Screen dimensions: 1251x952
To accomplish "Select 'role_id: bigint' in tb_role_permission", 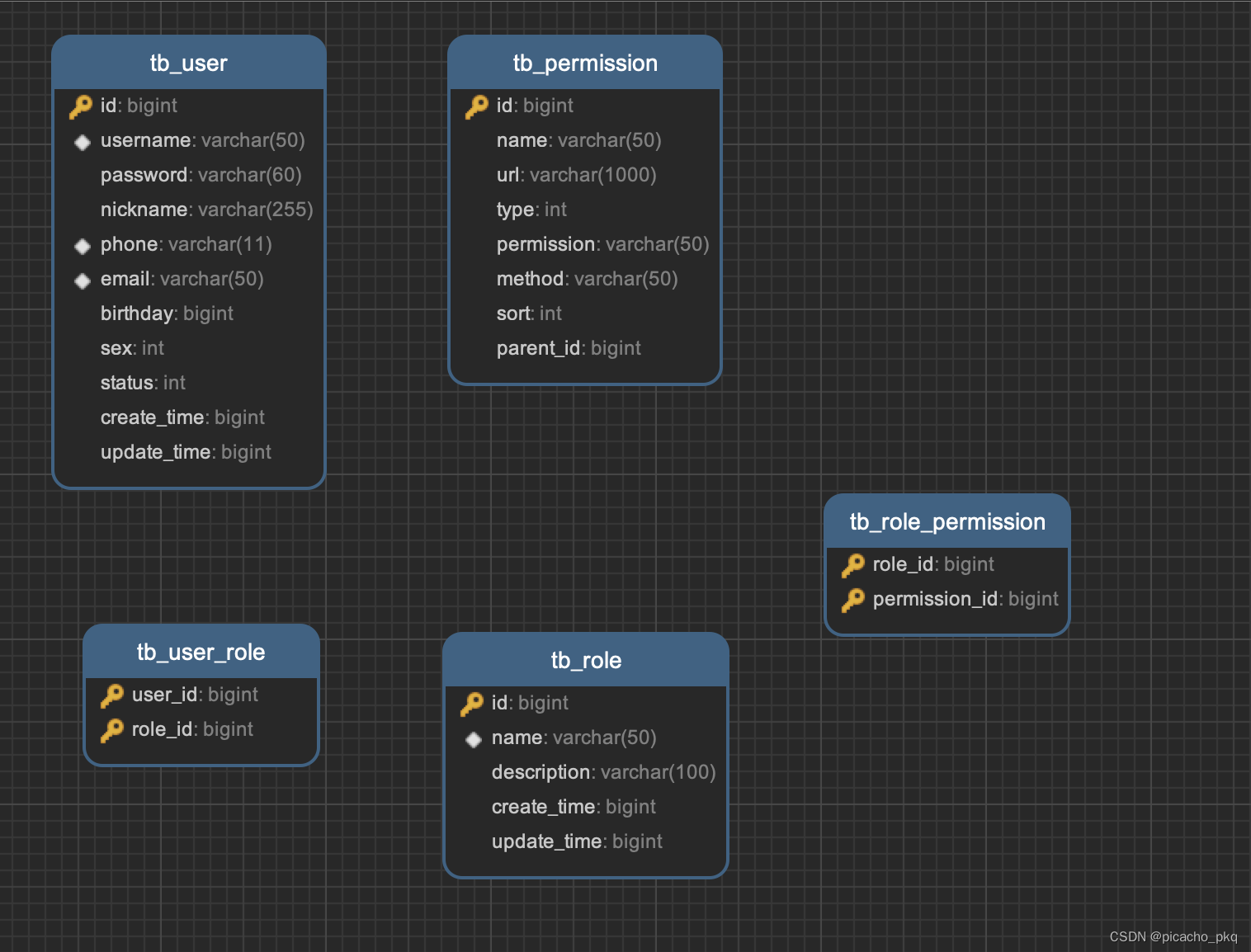I will [x=947, y=564].
